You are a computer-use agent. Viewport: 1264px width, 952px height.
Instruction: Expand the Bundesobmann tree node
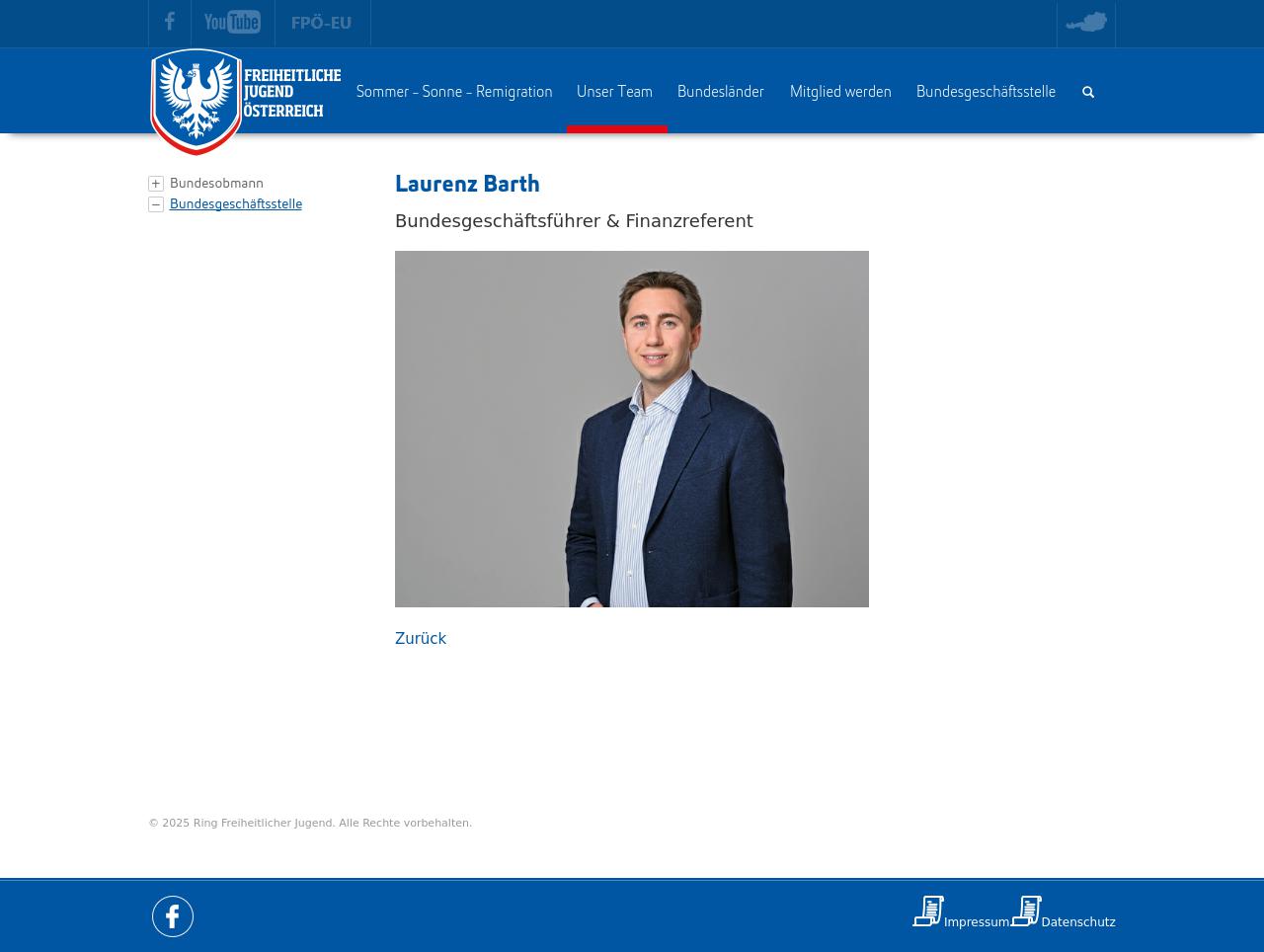[x=156, y=184]
